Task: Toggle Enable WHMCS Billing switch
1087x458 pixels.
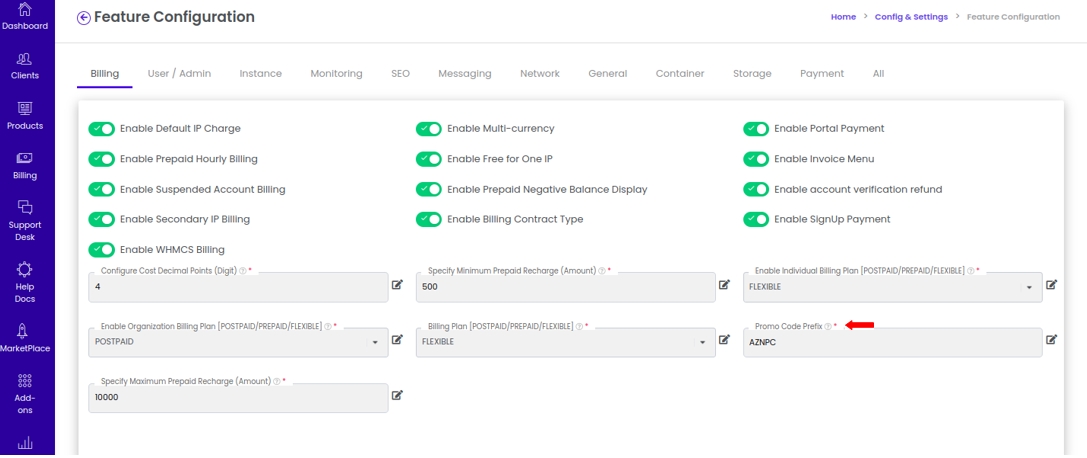Action: (x=101, y=249)
